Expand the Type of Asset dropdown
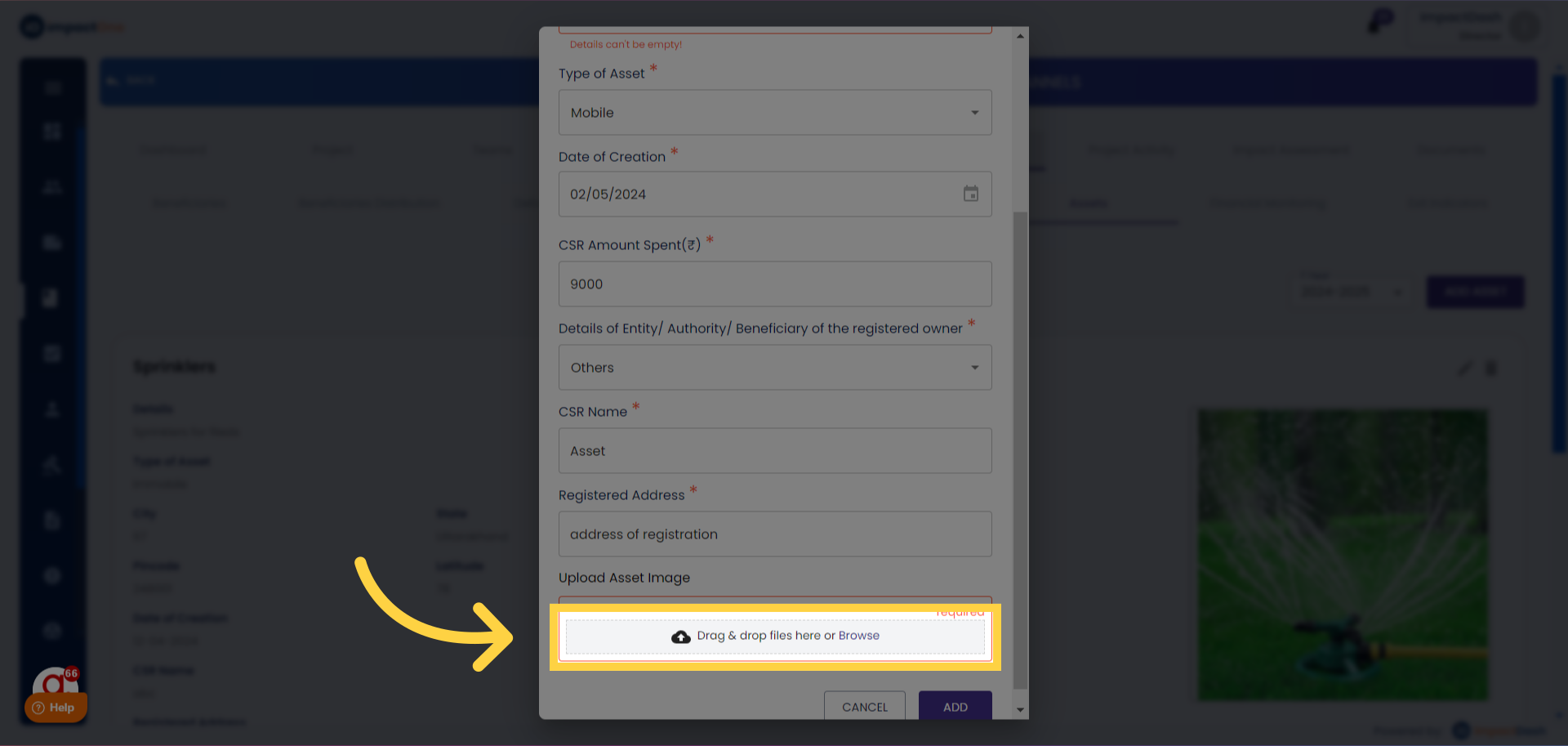1568x746 pixels. (x=774, y=113)
